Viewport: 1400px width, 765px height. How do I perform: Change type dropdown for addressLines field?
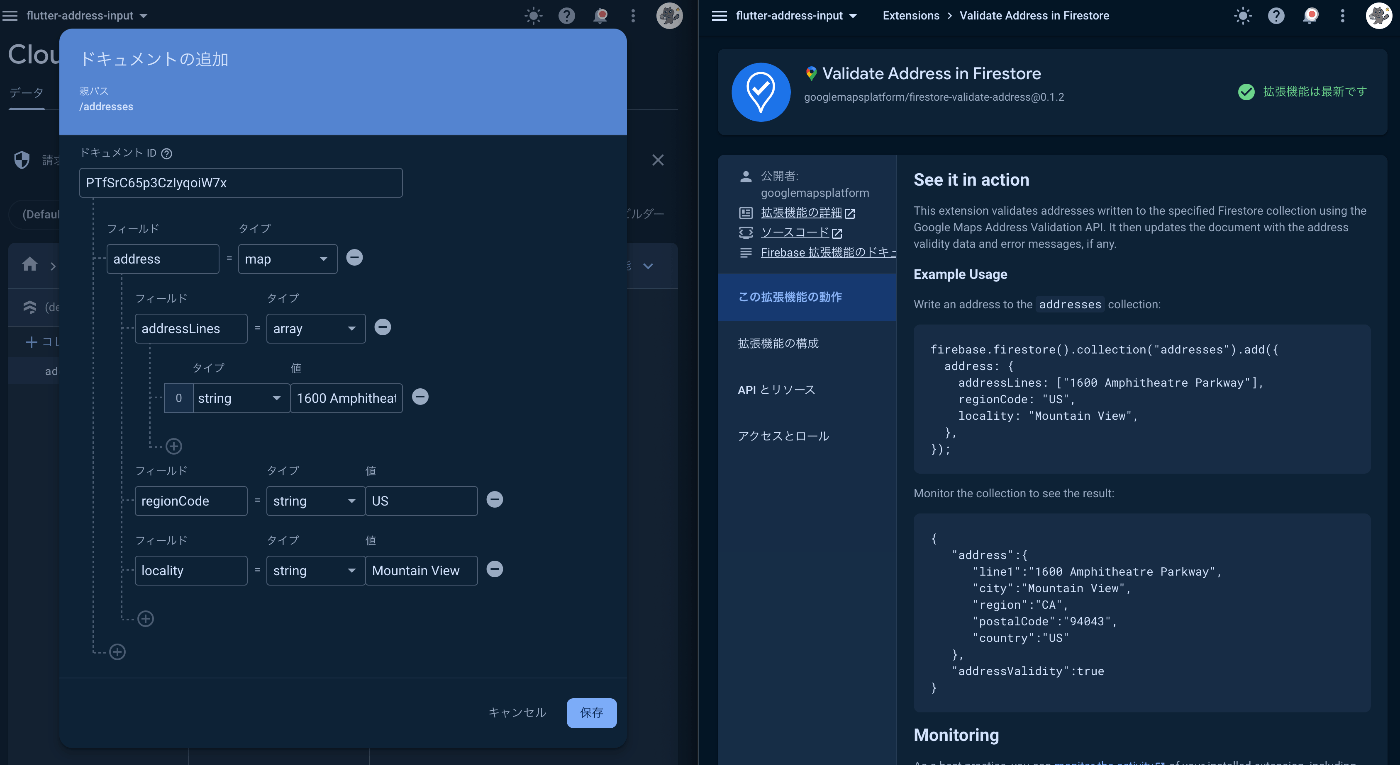tap(316, 328)
